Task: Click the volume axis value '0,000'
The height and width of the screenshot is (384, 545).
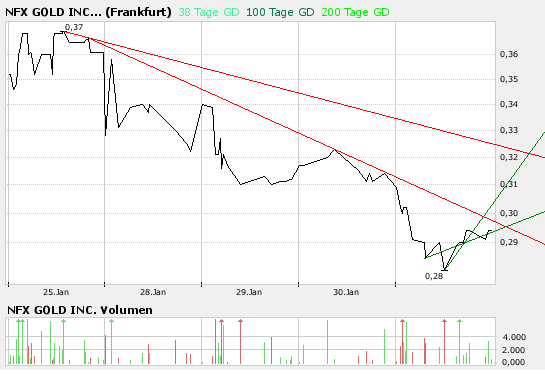Action: tap(514, 362)
